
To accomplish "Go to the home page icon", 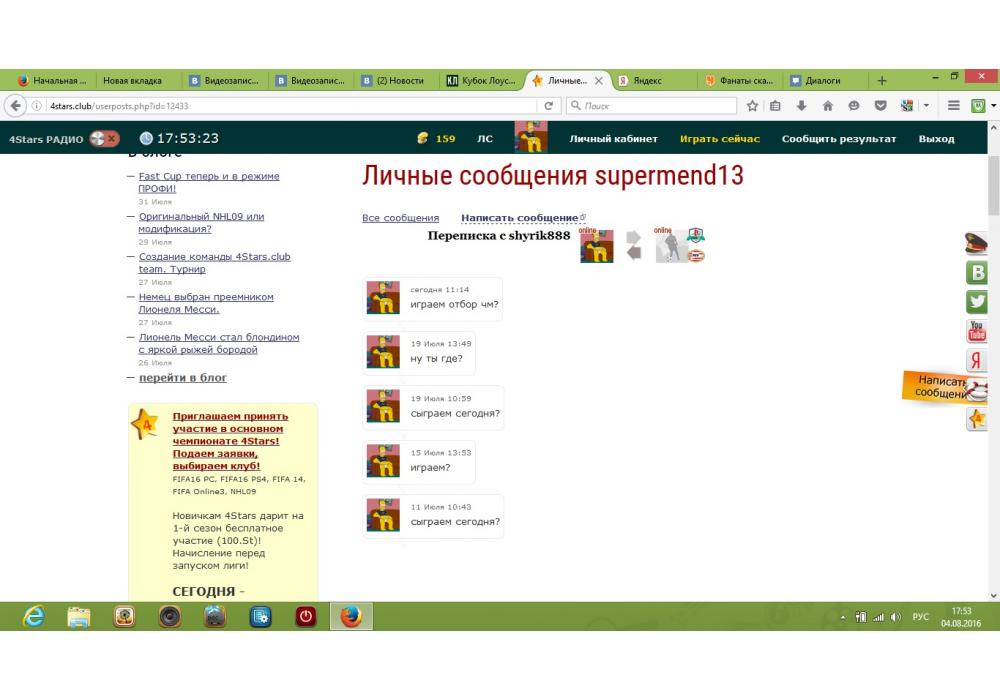I will (x=828, y=106).
